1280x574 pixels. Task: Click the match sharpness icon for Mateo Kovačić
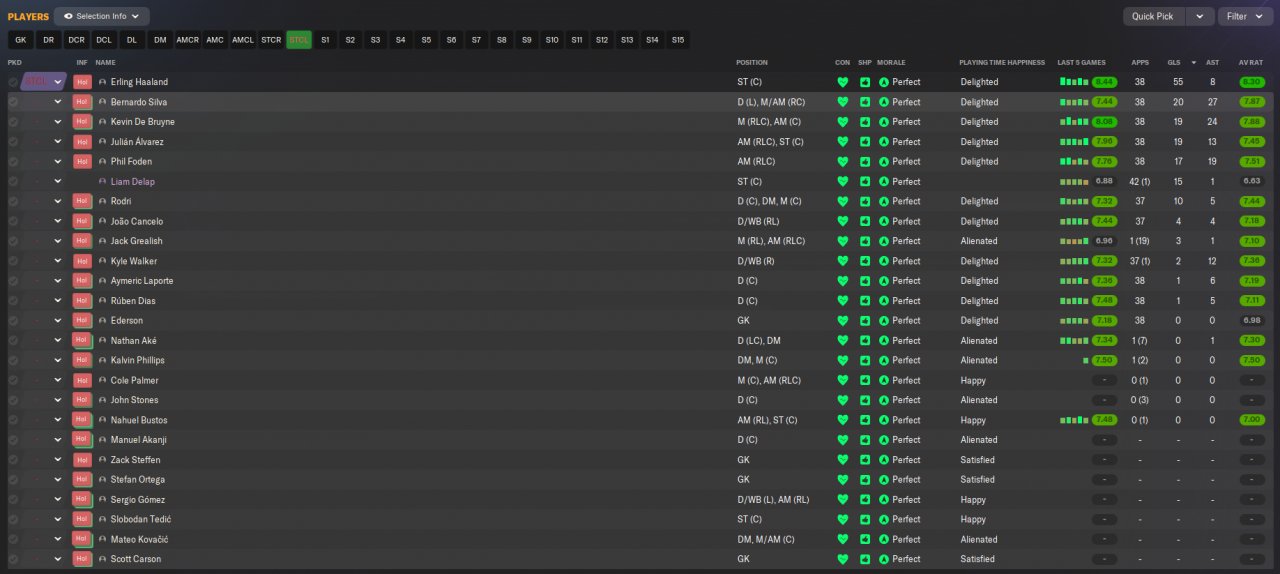[x=865, y=539]
